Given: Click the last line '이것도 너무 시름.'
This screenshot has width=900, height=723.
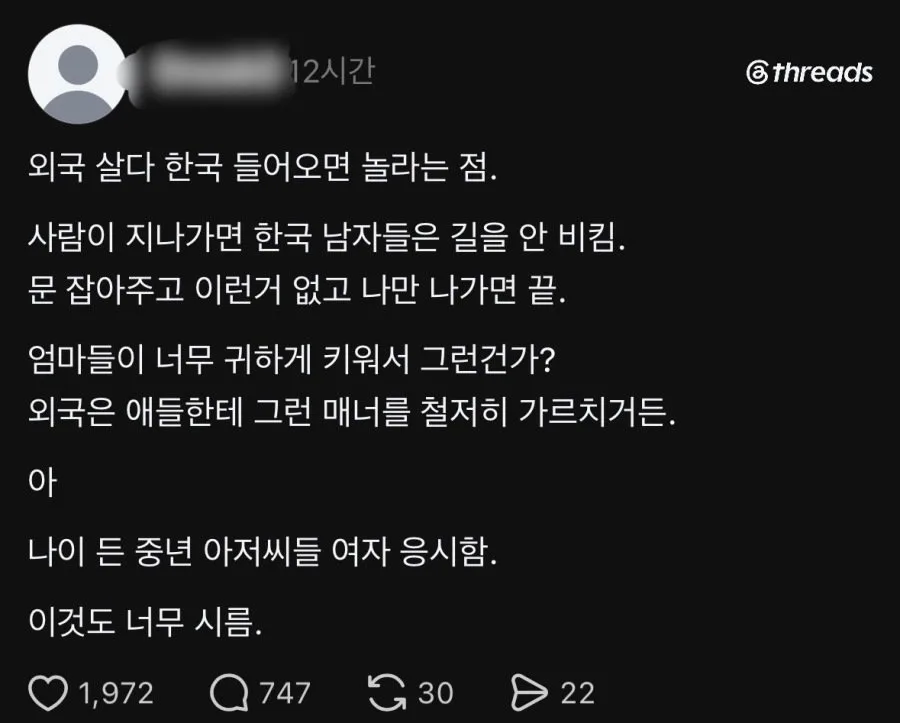Looking at the screenshot, I should tap(145, 622).
